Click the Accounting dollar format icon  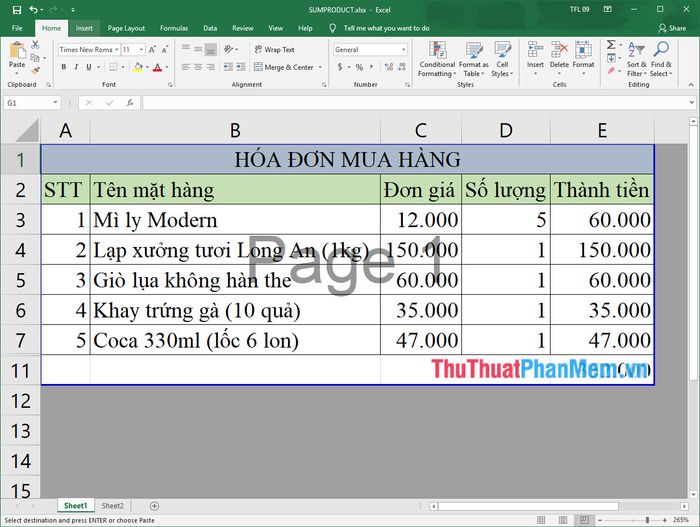pos(340,67)
